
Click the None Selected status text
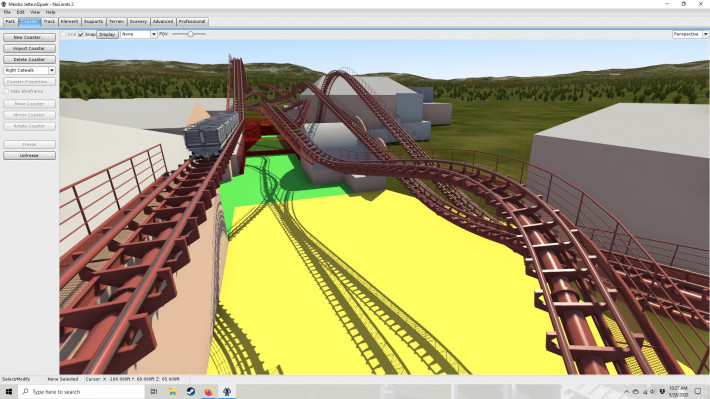[x=63, y=379]
